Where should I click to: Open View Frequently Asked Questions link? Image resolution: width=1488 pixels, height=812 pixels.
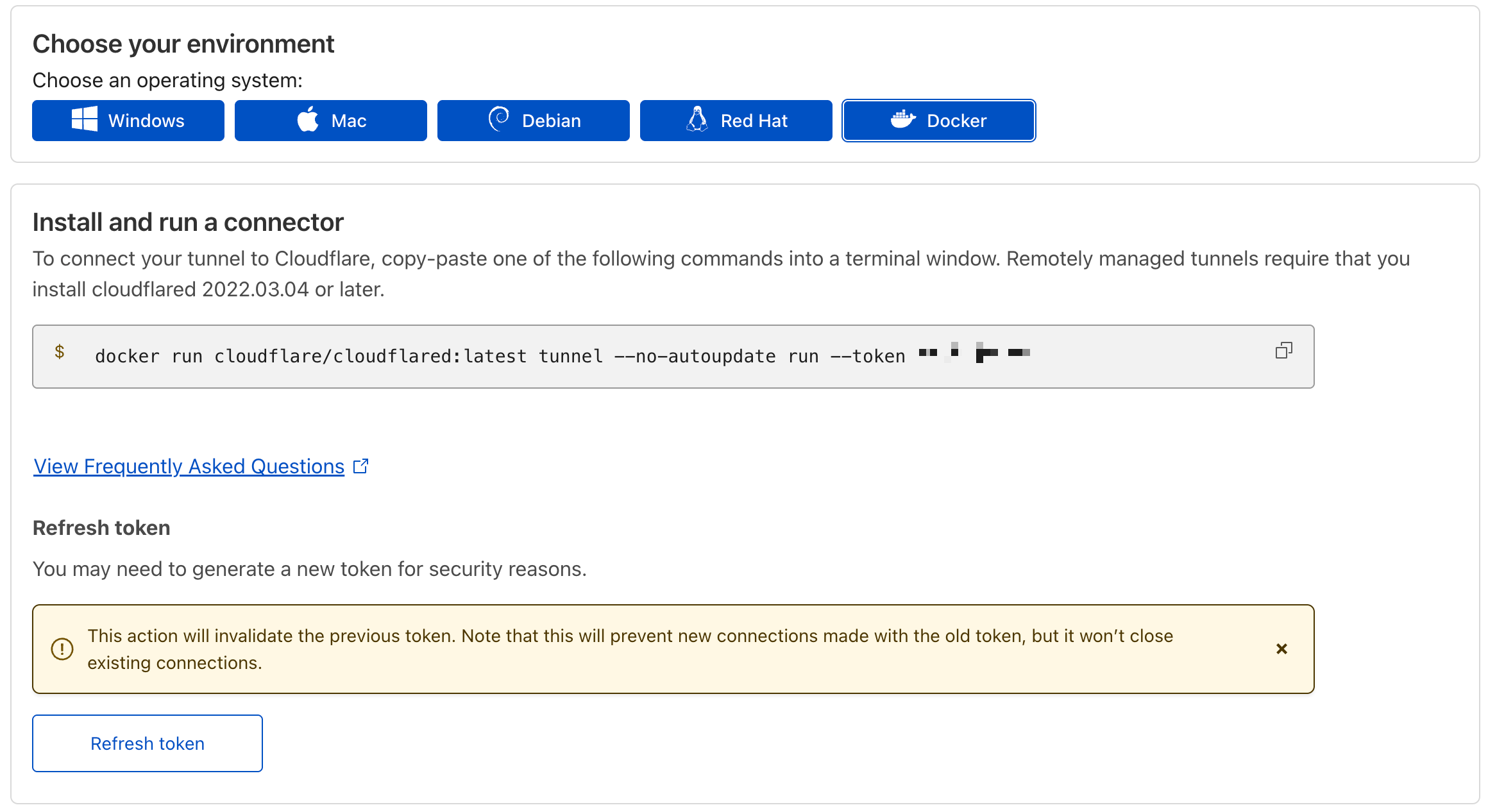[x=189, y=466]
